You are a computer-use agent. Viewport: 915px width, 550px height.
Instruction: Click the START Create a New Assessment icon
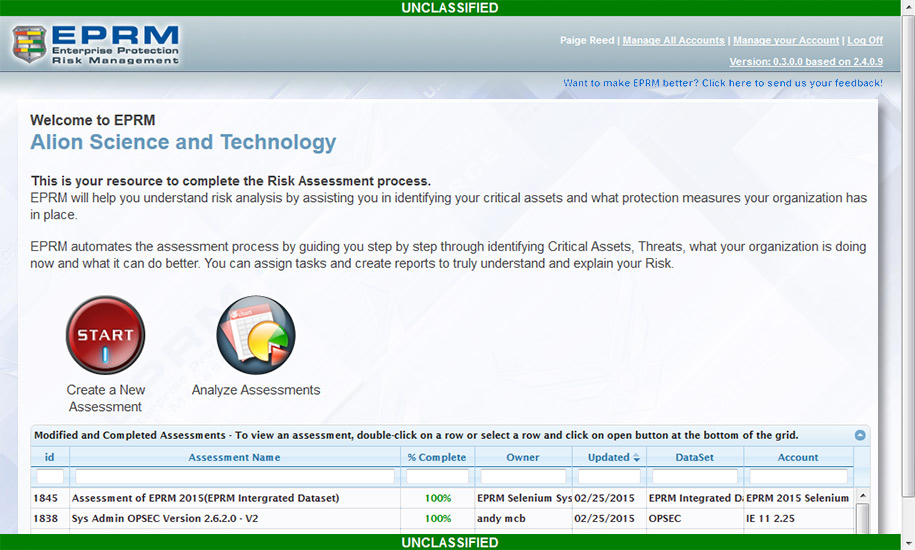[105, 335]
